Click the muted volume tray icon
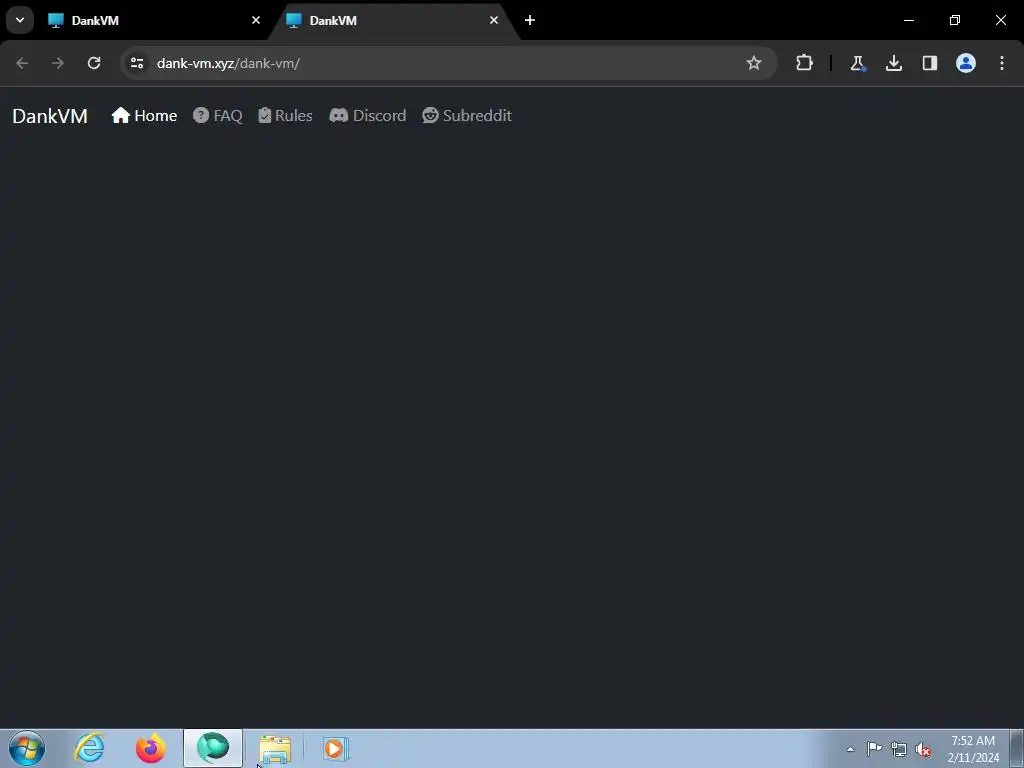1024x768 pixels. click(923, 749)
